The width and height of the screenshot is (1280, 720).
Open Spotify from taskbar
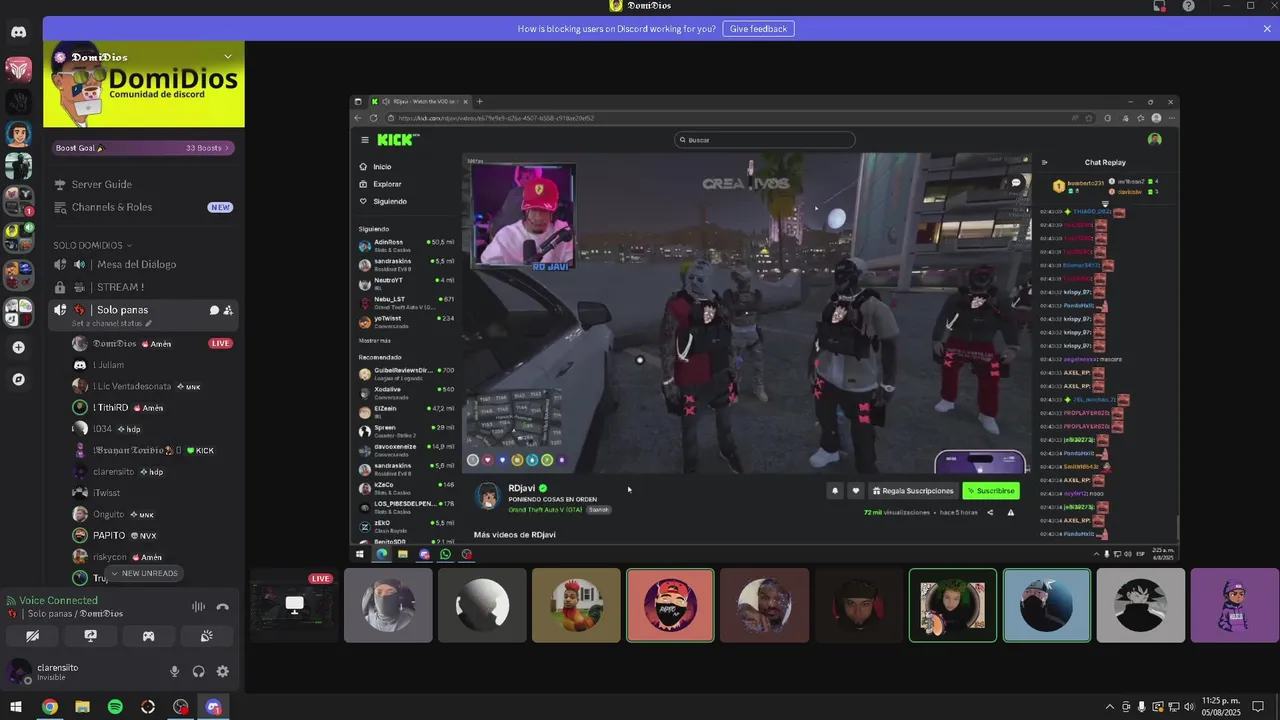[x=115, y=707]
